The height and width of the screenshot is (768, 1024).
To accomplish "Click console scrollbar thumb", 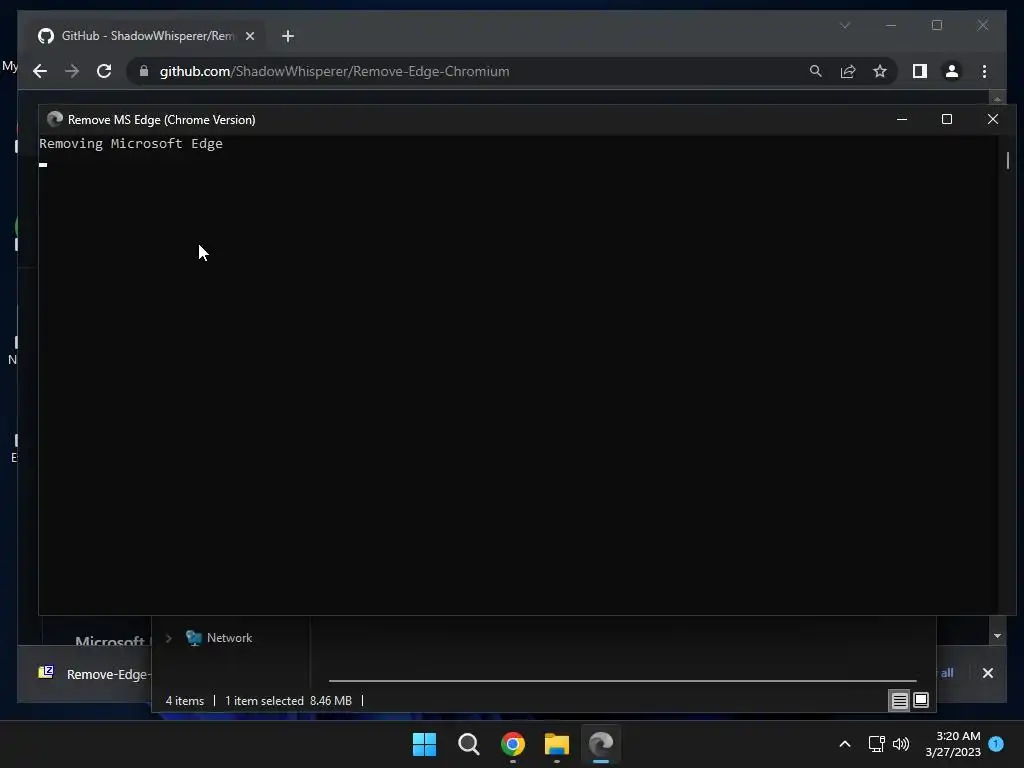I will [1008, 160].
